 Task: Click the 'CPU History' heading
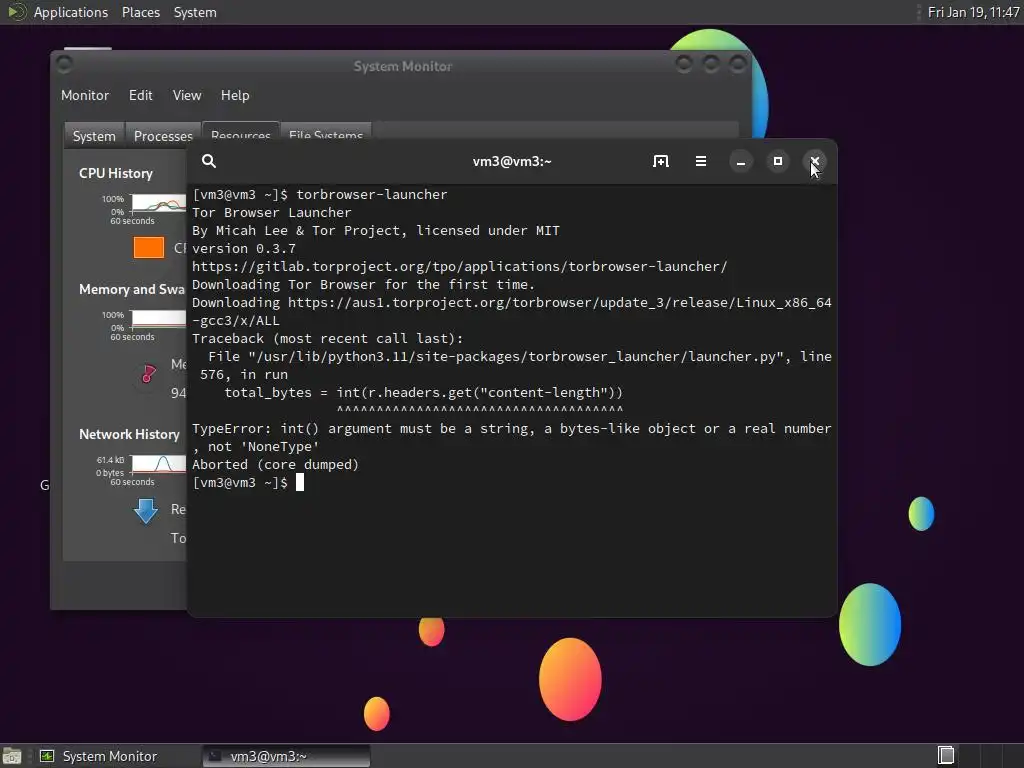(116, 174)
